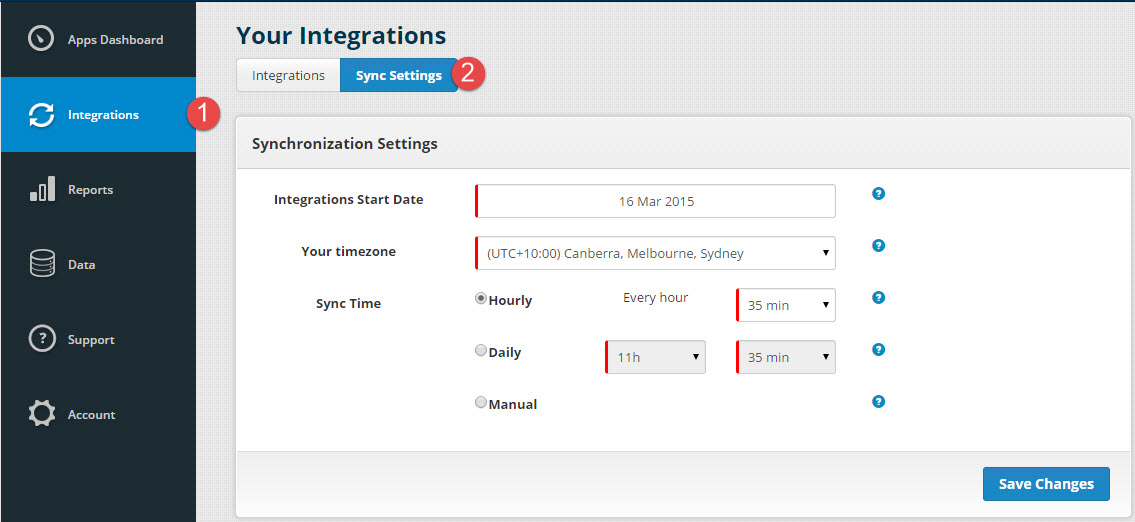The height and width of the screenshot is (522, 1135).
Task: Choose the Manual sync radio button
Action: pos(481,403)
